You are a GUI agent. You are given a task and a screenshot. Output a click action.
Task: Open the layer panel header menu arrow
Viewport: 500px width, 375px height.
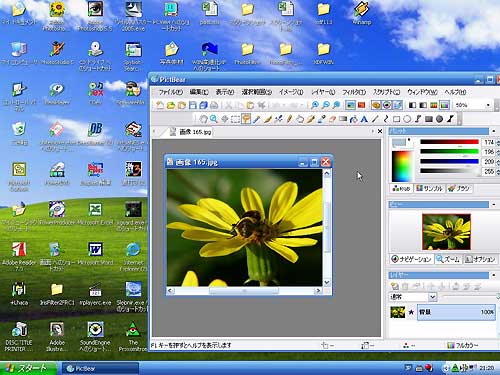coord(494,275)
